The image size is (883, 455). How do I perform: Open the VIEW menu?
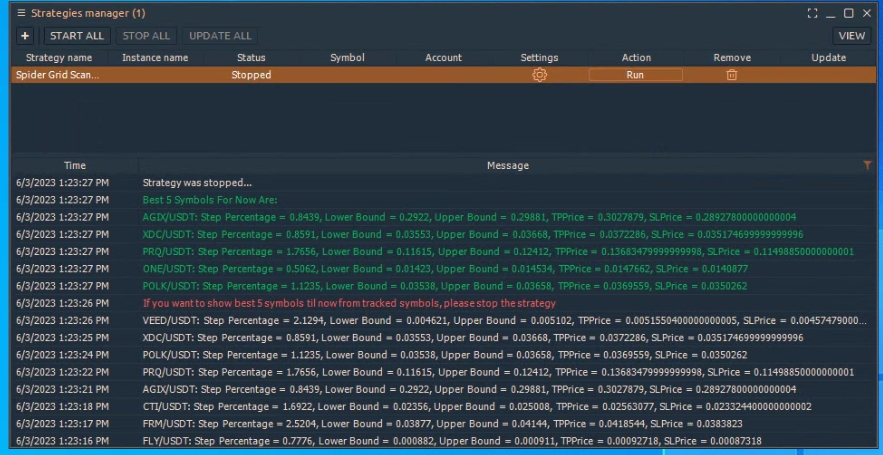(x=851, y=36)
